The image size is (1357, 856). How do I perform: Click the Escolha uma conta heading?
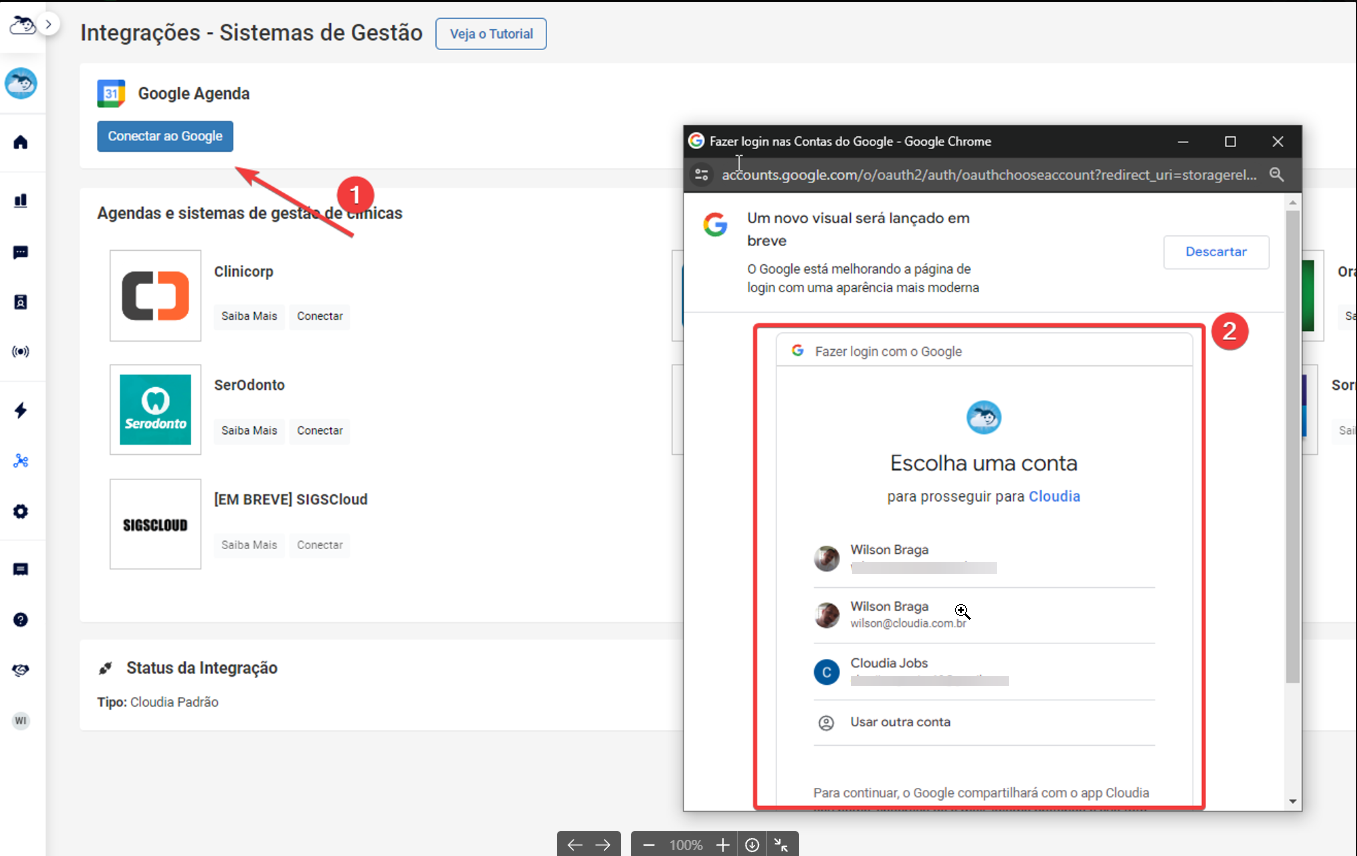click(984, 464)
